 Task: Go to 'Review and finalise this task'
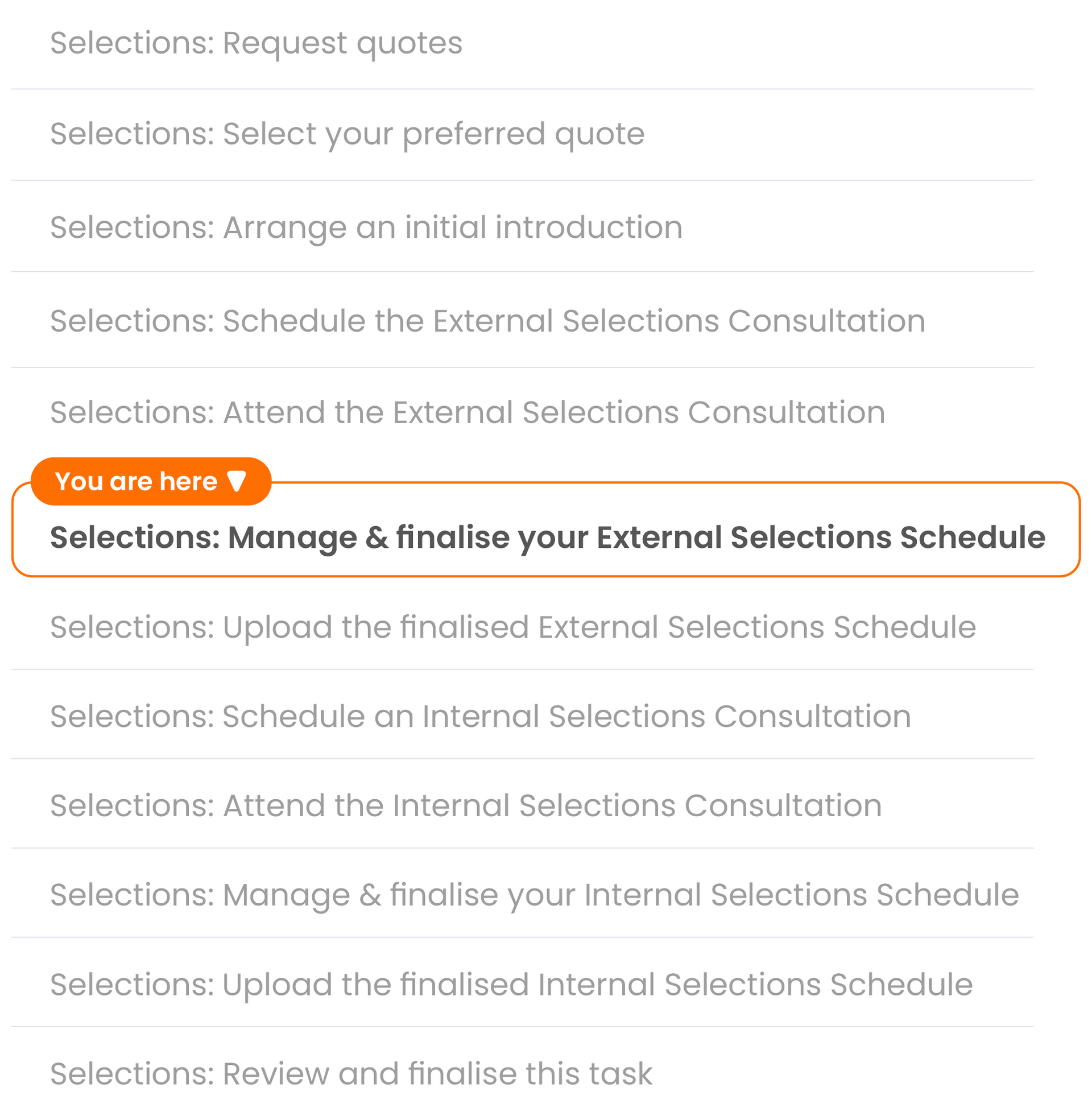pos(351,1074)
